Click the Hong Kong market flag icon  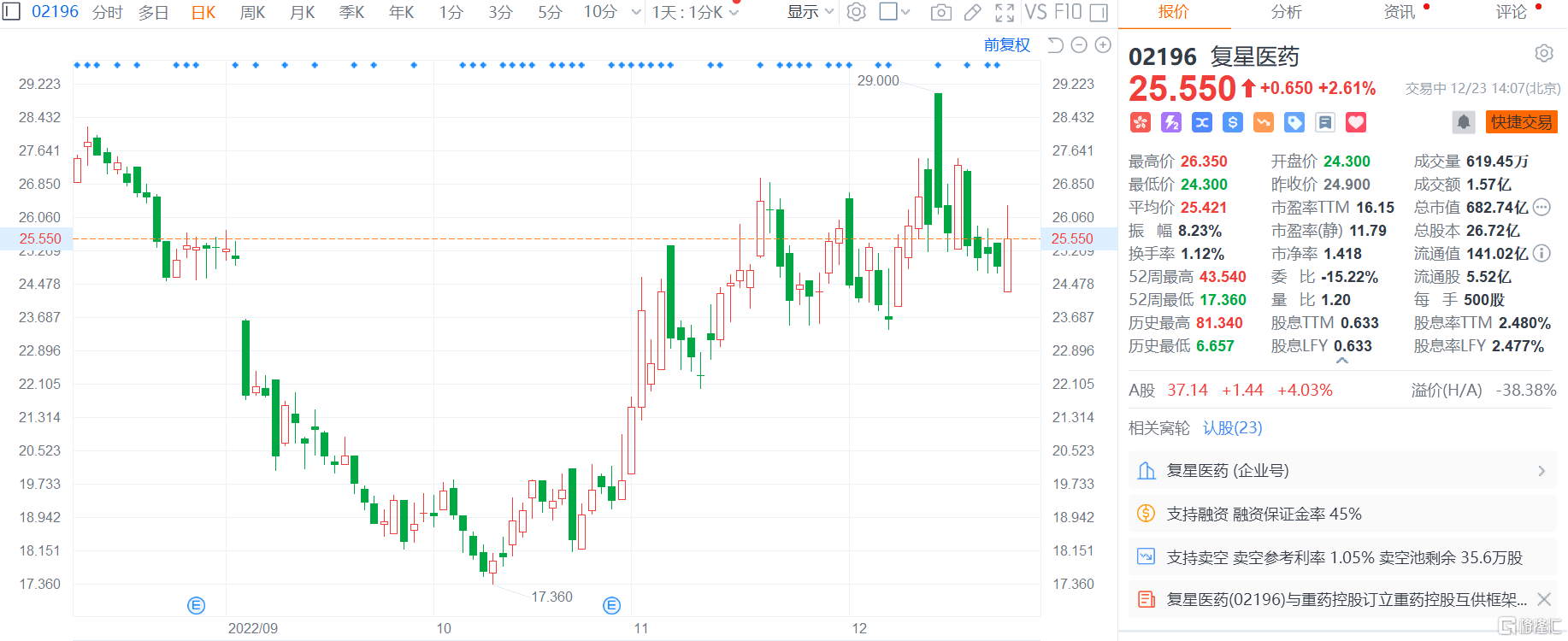pyautogui.click(x=1141, y=122)
